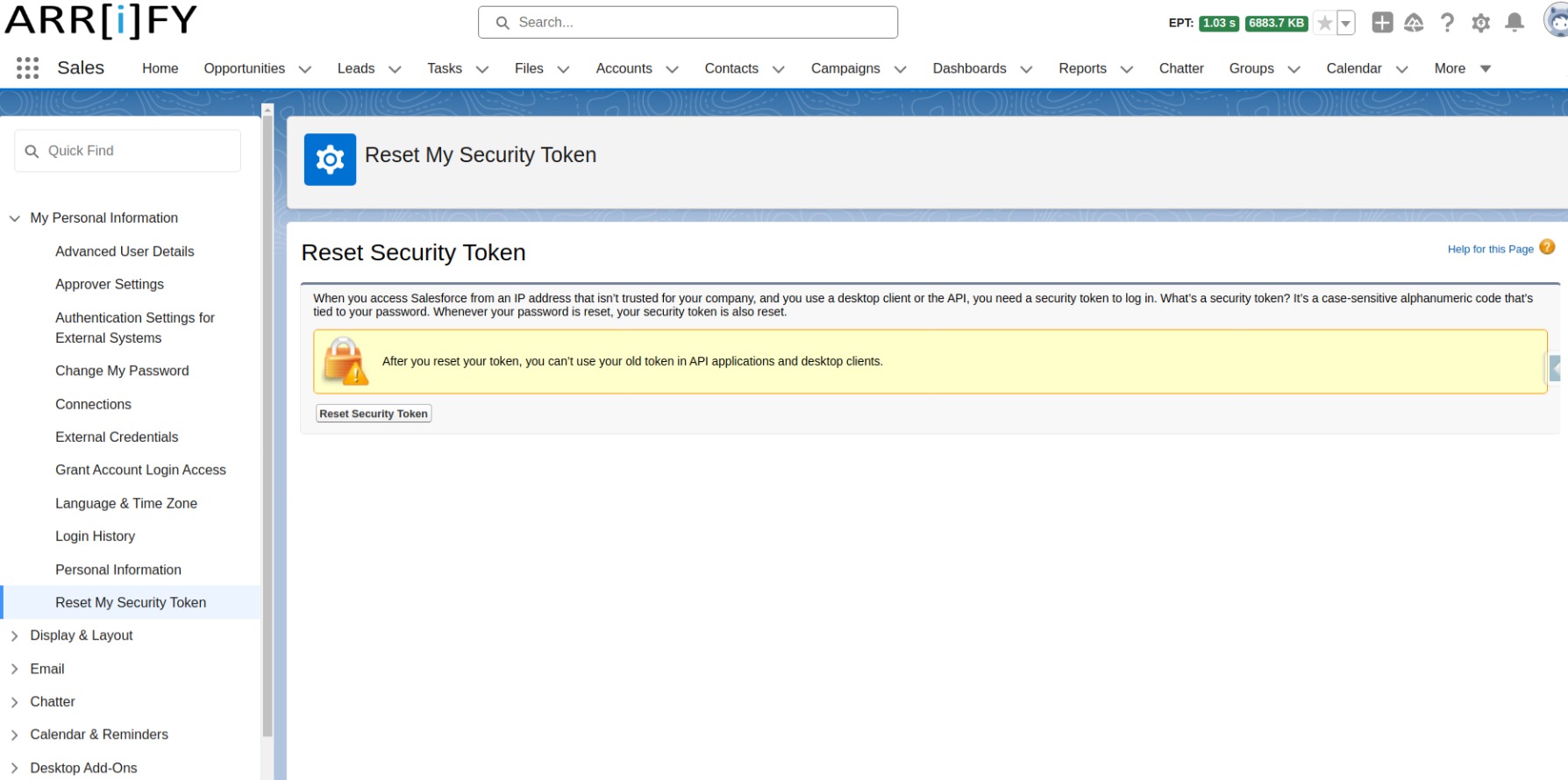Open the Help for this Page link
The height and width of the screenshot is (780, 1568).
[x=1490, y=249]
